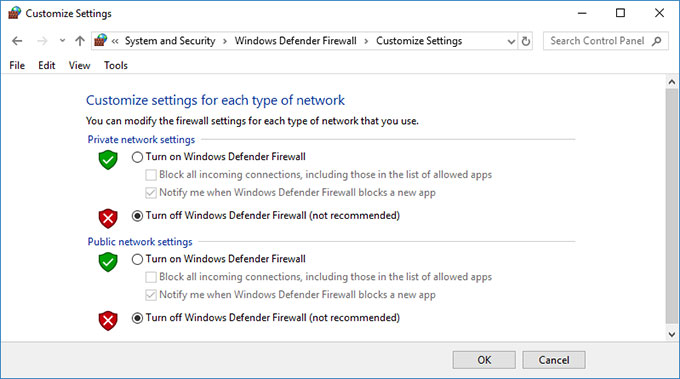Maximize the Customize Settings window
Image resolution: width=680 pixels, height=379 pixels.
621,13
